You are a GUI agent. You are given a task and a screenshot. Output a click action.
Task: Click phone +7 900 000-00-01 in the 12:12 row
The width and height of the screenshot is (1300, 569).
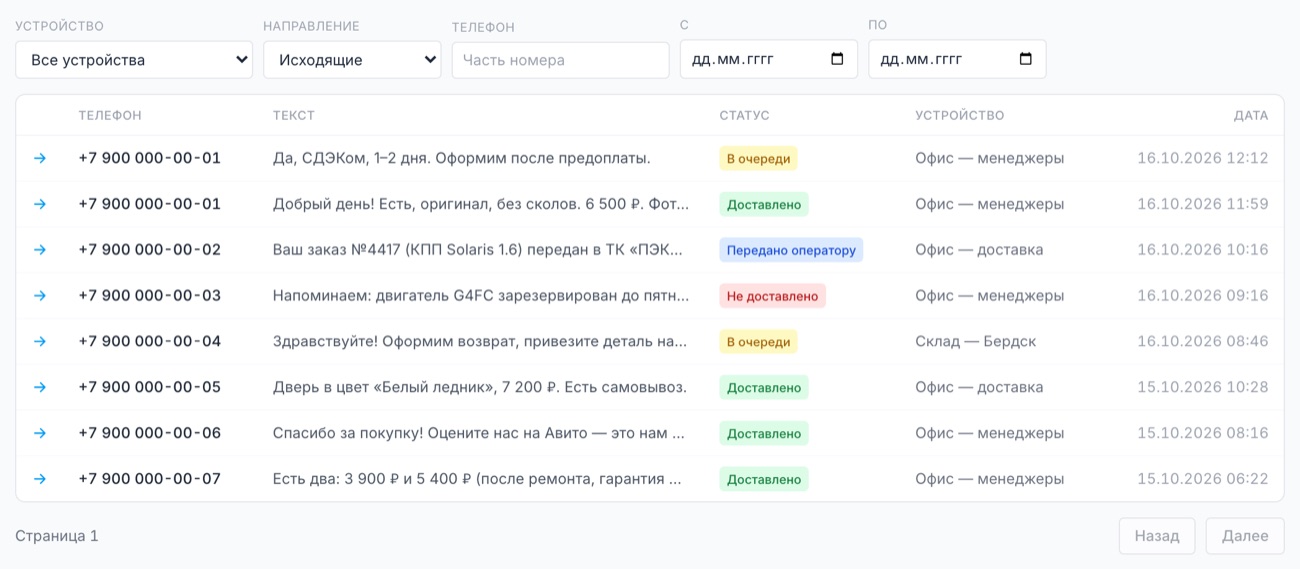pyautogui.click(x=150, y=158)
